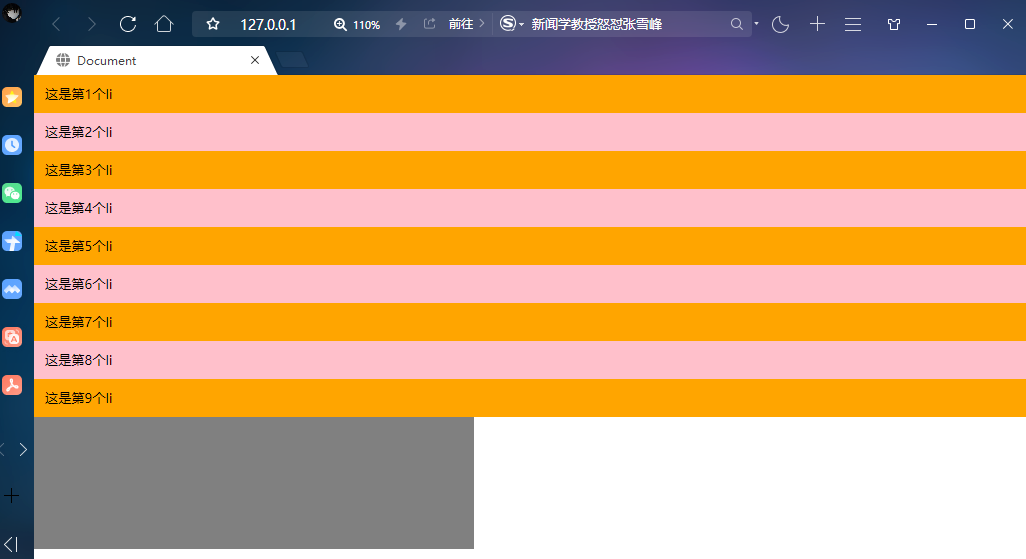
Task: Click the row 这是第5个li
Action: click(x=530, y=246)
